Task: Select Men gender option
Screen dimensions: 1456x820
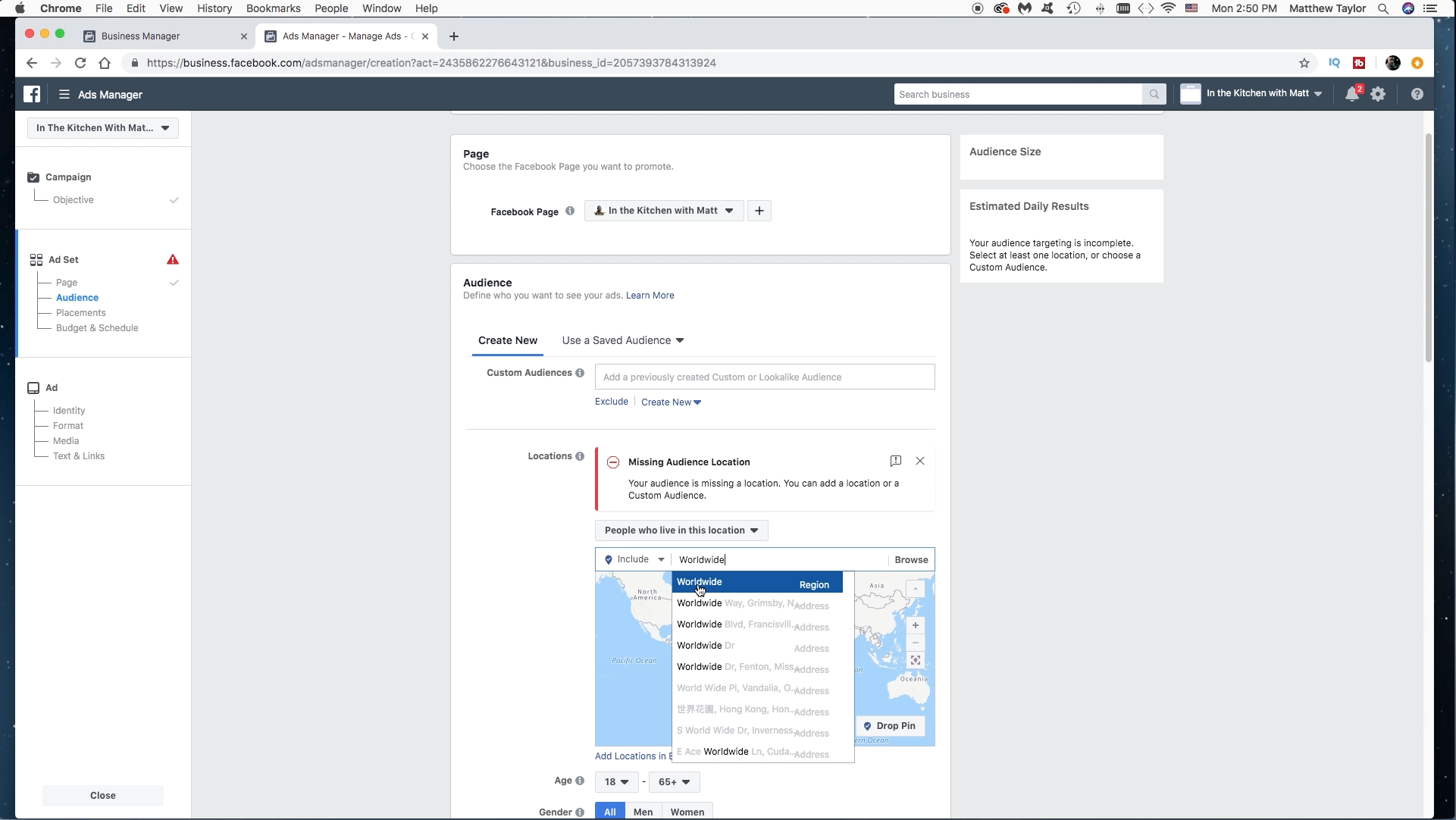Action: point(643,812)
